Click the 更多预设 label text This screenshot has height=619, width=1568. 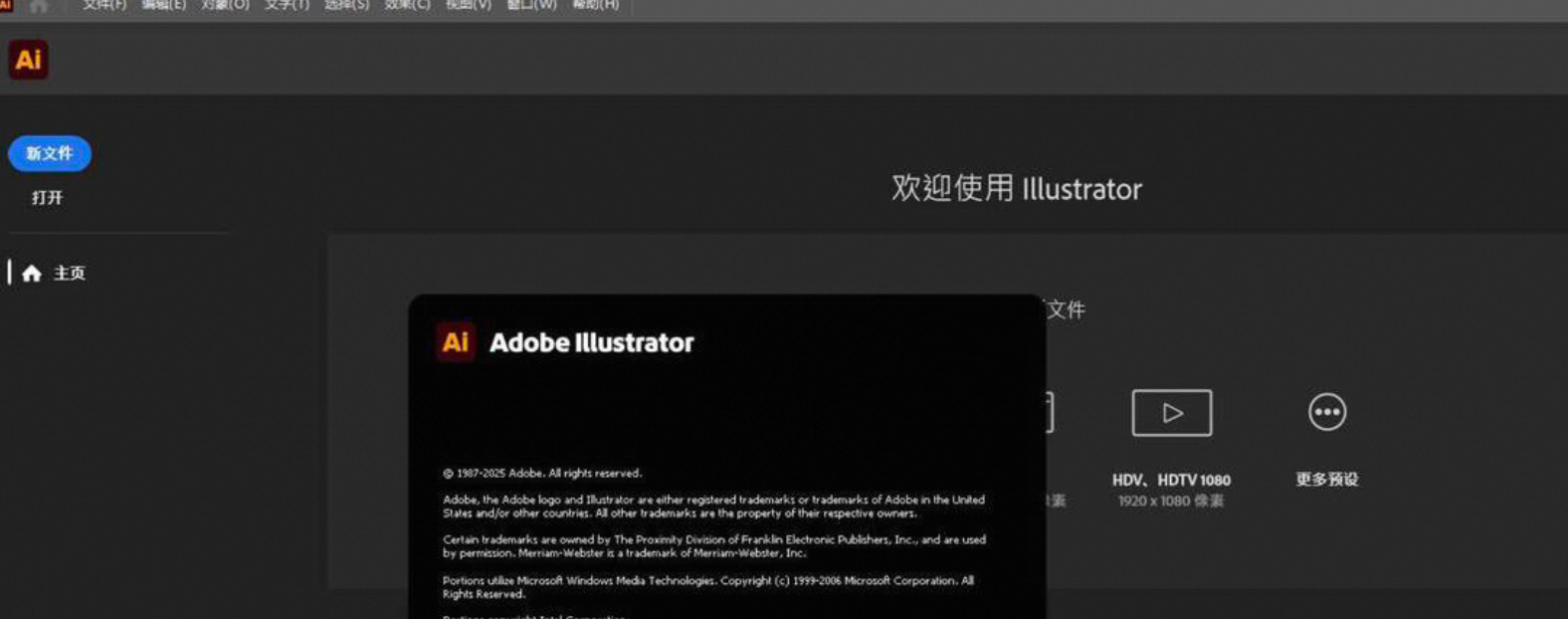tap(1327, 480)
